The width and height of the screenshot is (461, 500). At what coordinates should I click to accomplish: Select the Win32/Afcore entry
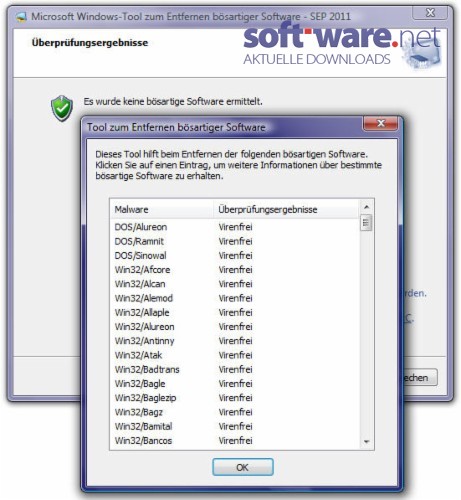[235, 270]
